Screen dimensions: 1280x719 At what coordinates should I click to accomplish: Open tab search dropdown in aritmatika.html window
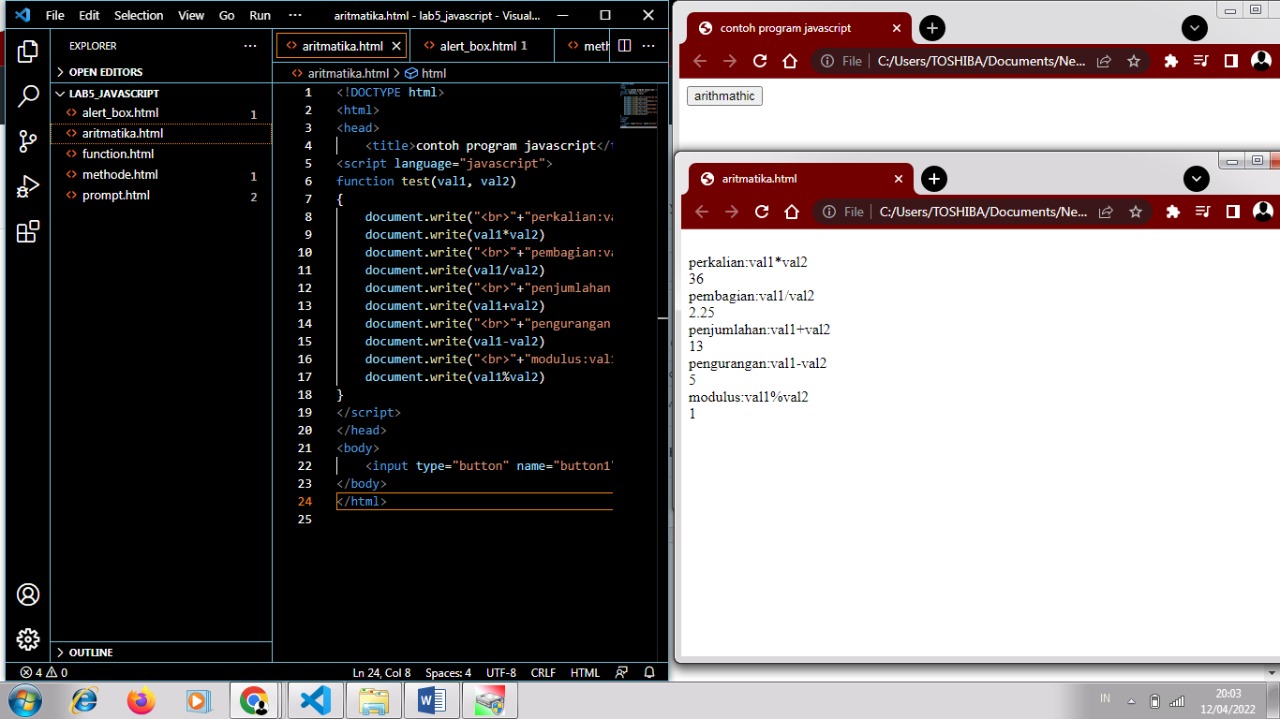(1197, 179)
